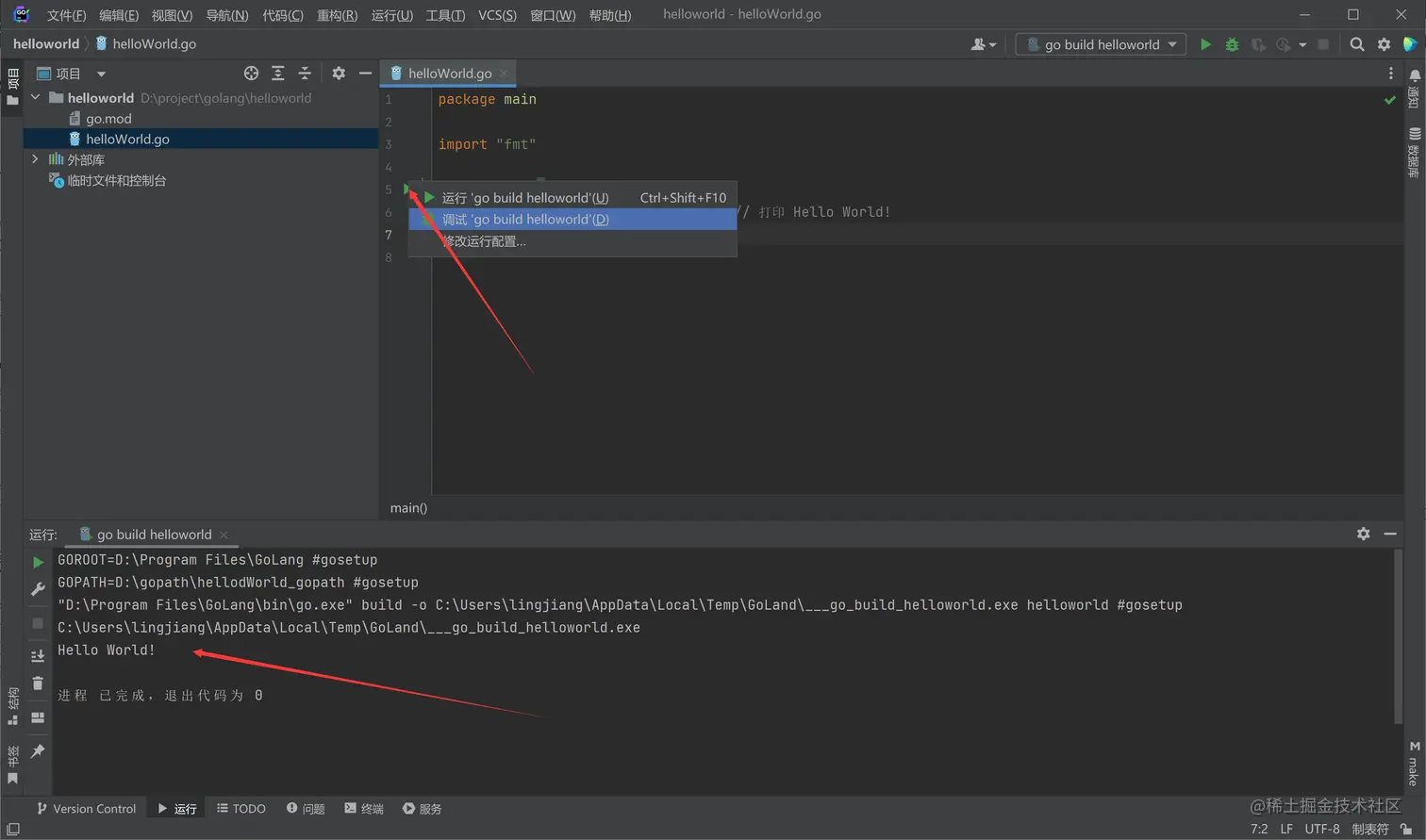Click main() breadcrumb below editor

pyautogui.click(x=408, y=507)
